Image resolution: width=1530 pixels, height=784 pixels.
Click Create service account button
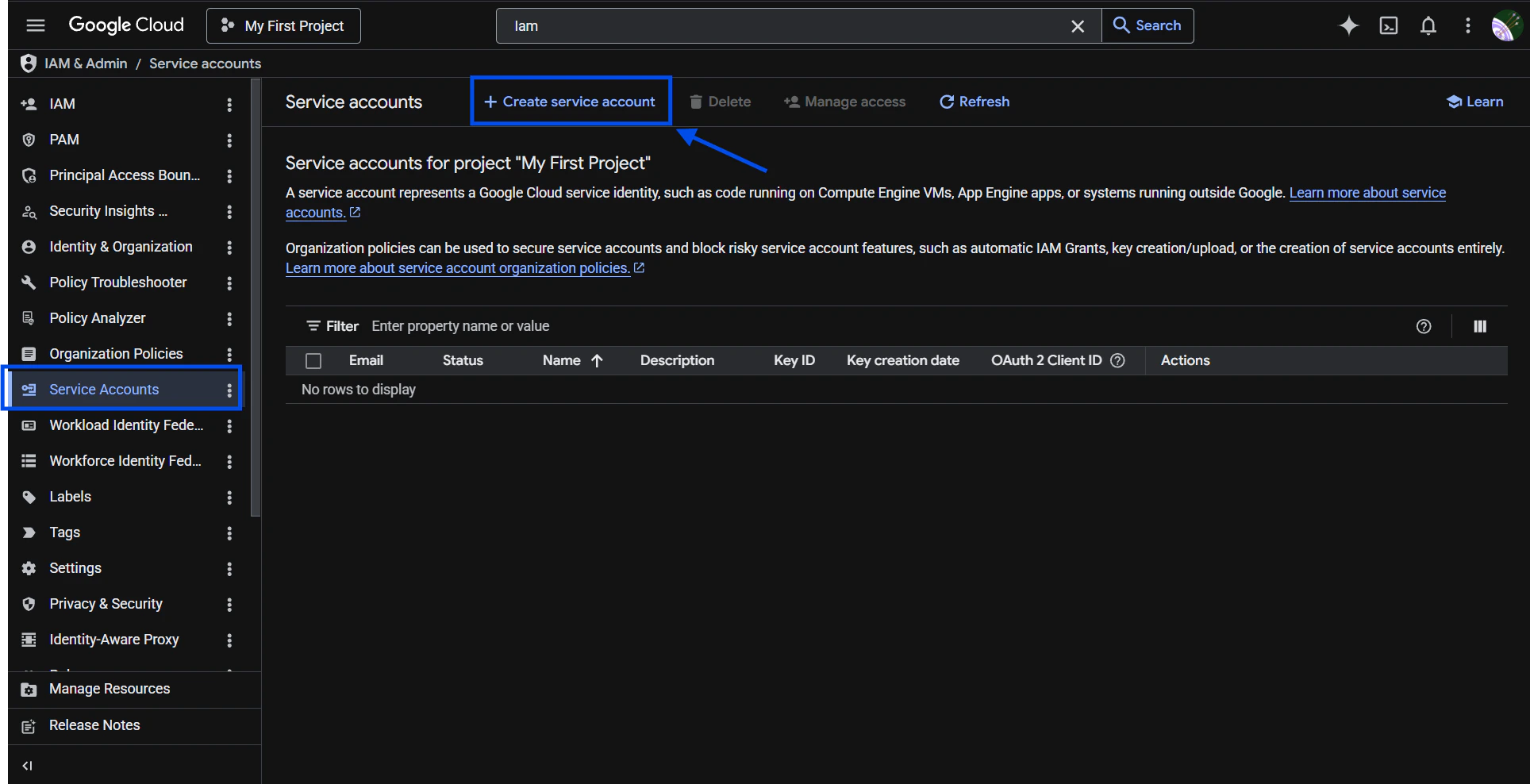coord(570,102)
